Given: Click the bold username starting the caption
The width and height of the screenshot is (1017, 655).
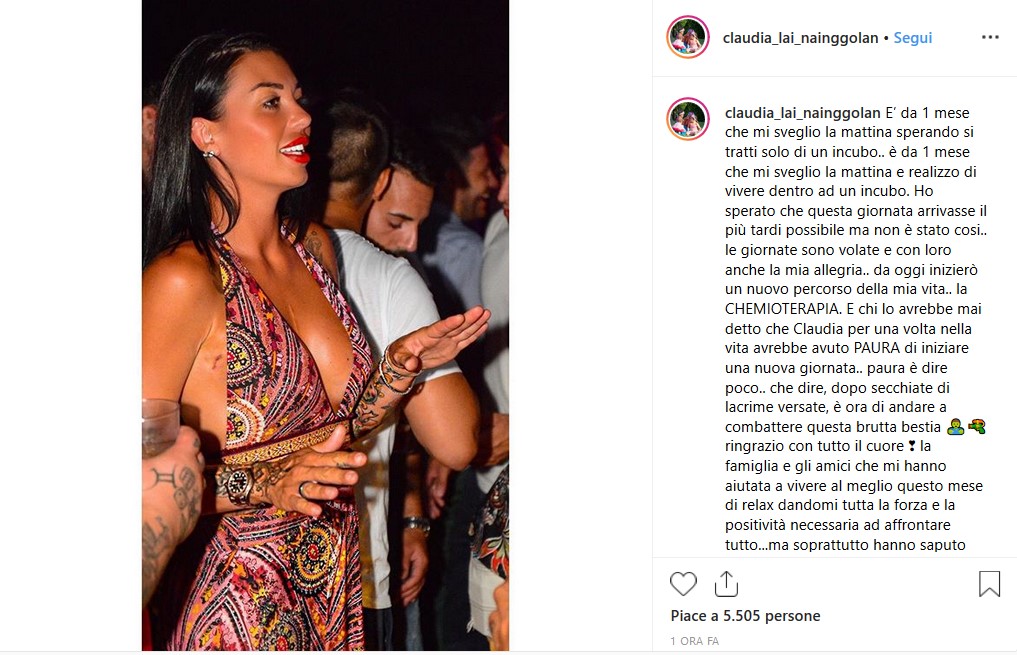Looking at the screenshot, I should coord(802,113).
